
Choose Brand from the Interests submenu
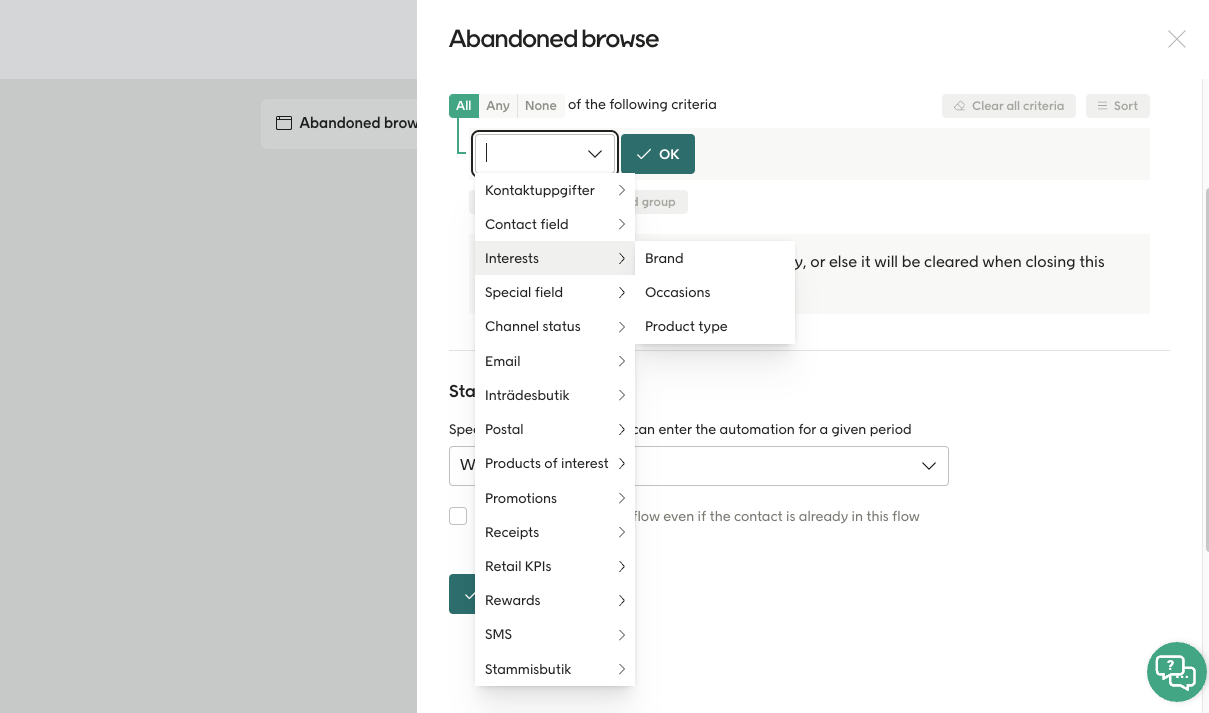click(664, 258)
